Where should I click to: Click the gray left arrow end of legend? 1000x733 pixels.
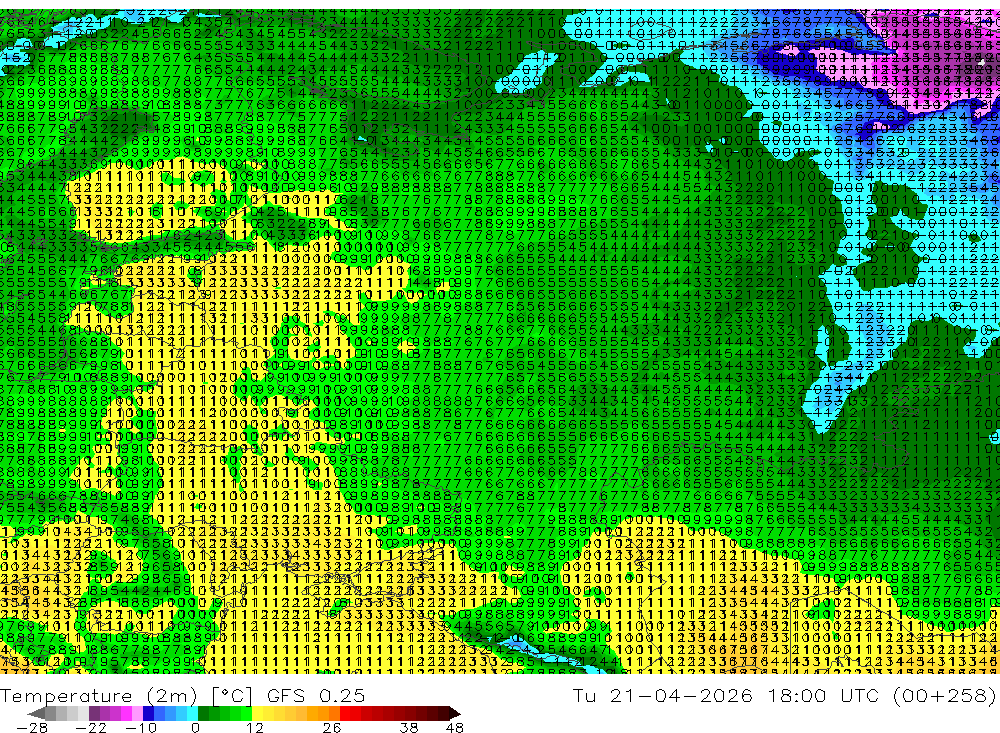[x=36, y=713]
